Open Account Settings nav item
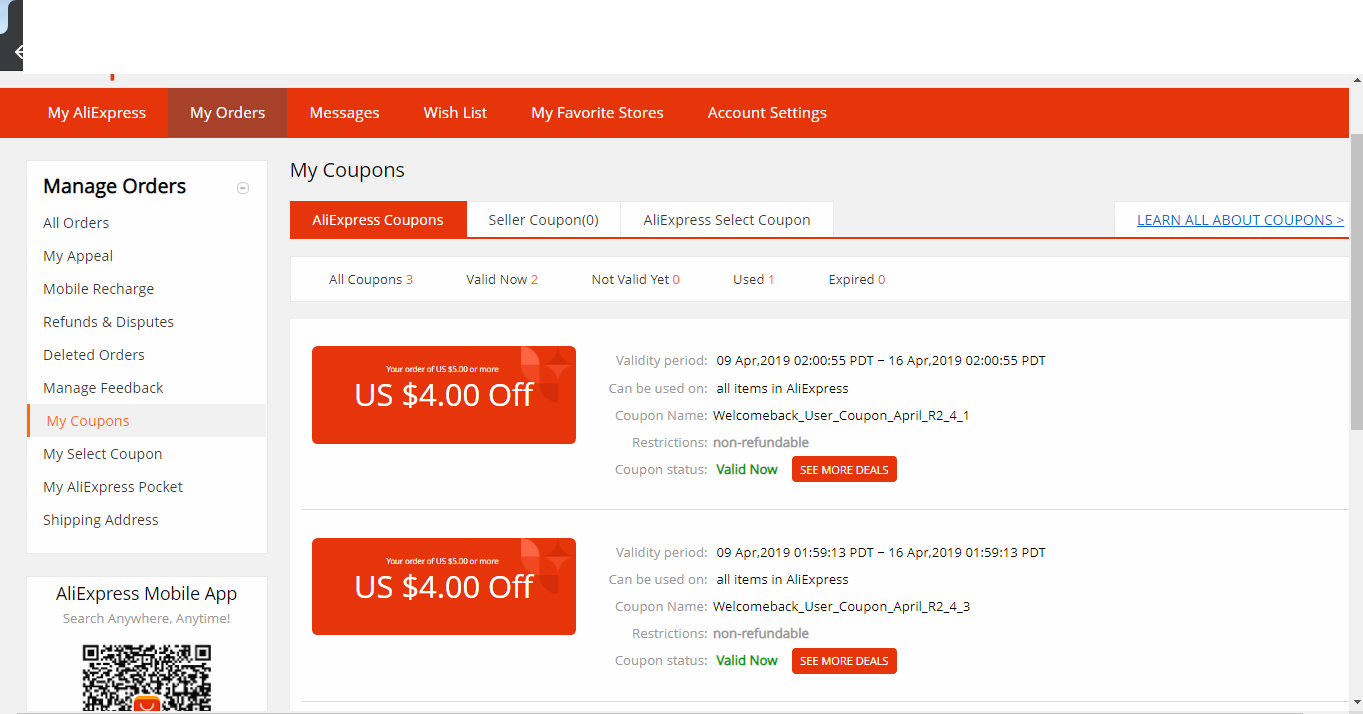Screen dimensions: 1363x714 coord(767,113)
